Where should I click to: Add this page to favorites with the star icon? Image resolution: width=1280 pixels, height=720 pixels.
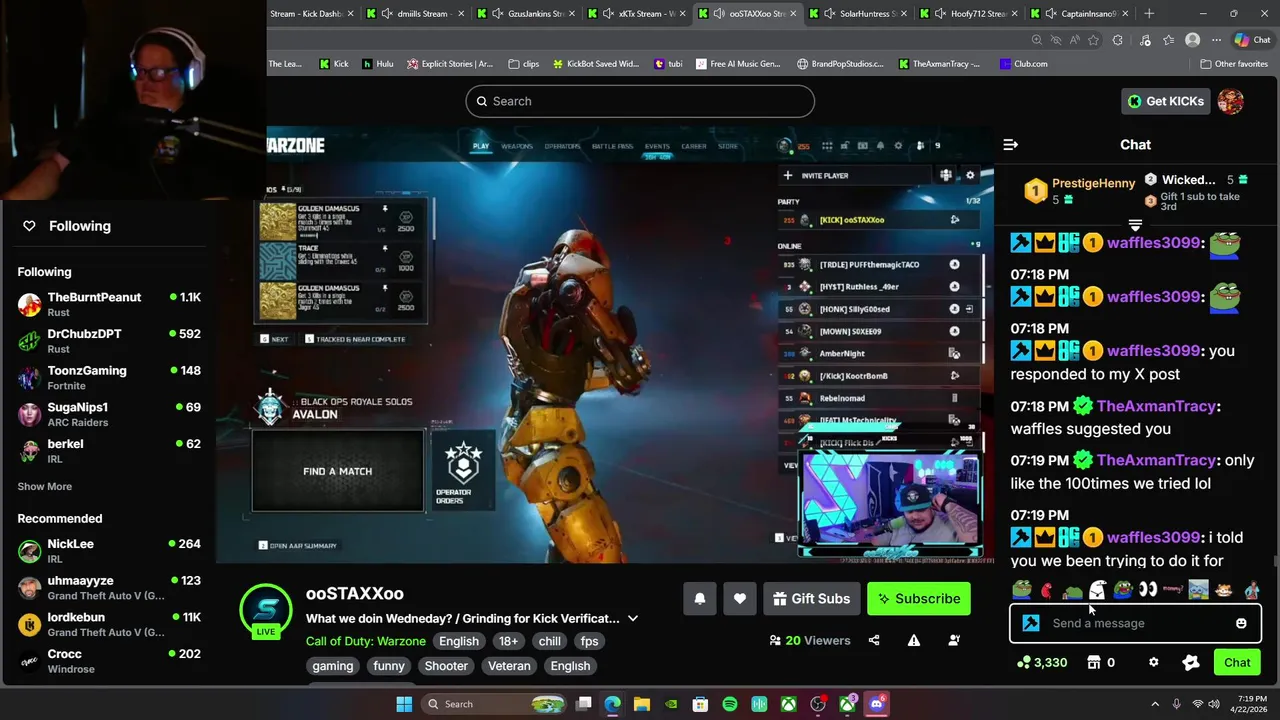(1092, 40)
